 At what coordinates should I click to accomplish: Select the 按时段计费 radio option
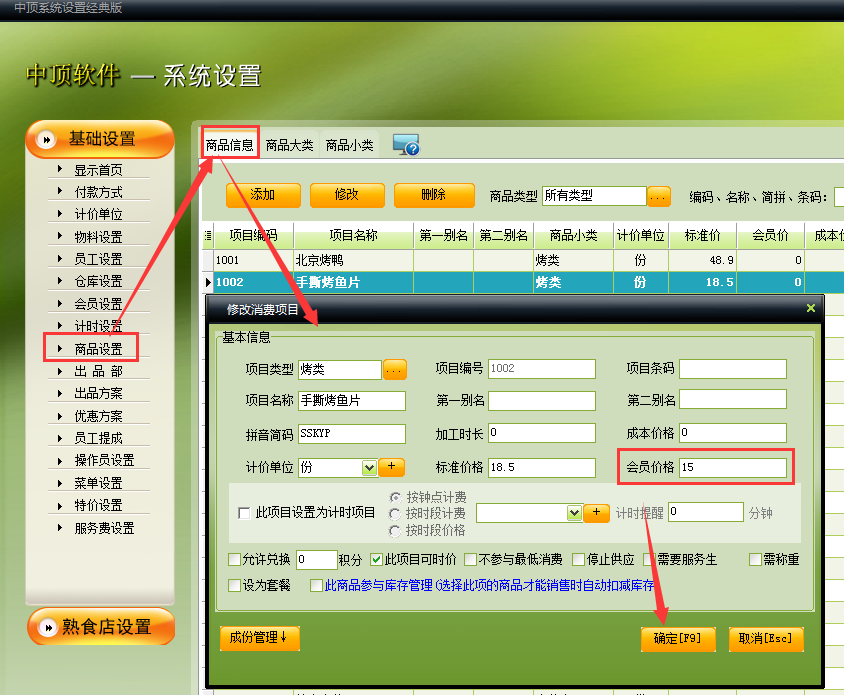pos(396,513)
